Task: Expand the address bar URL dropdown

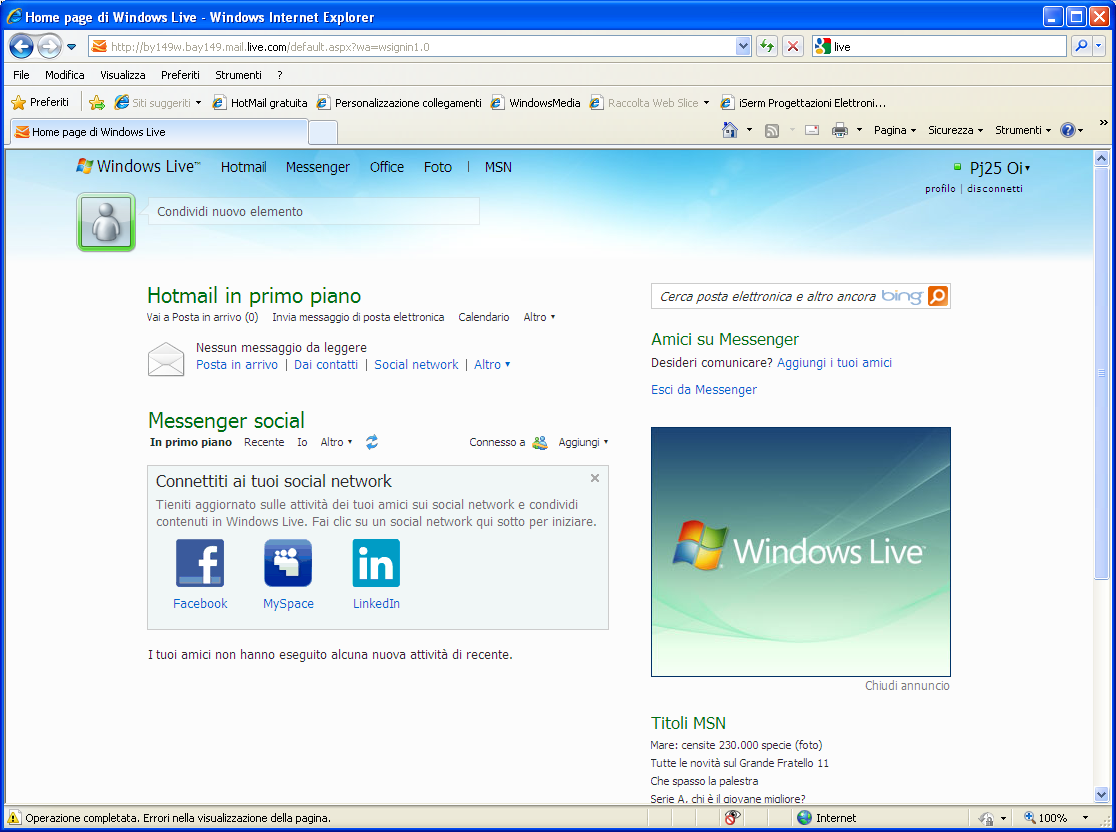Action: click(x=743, y=47)
